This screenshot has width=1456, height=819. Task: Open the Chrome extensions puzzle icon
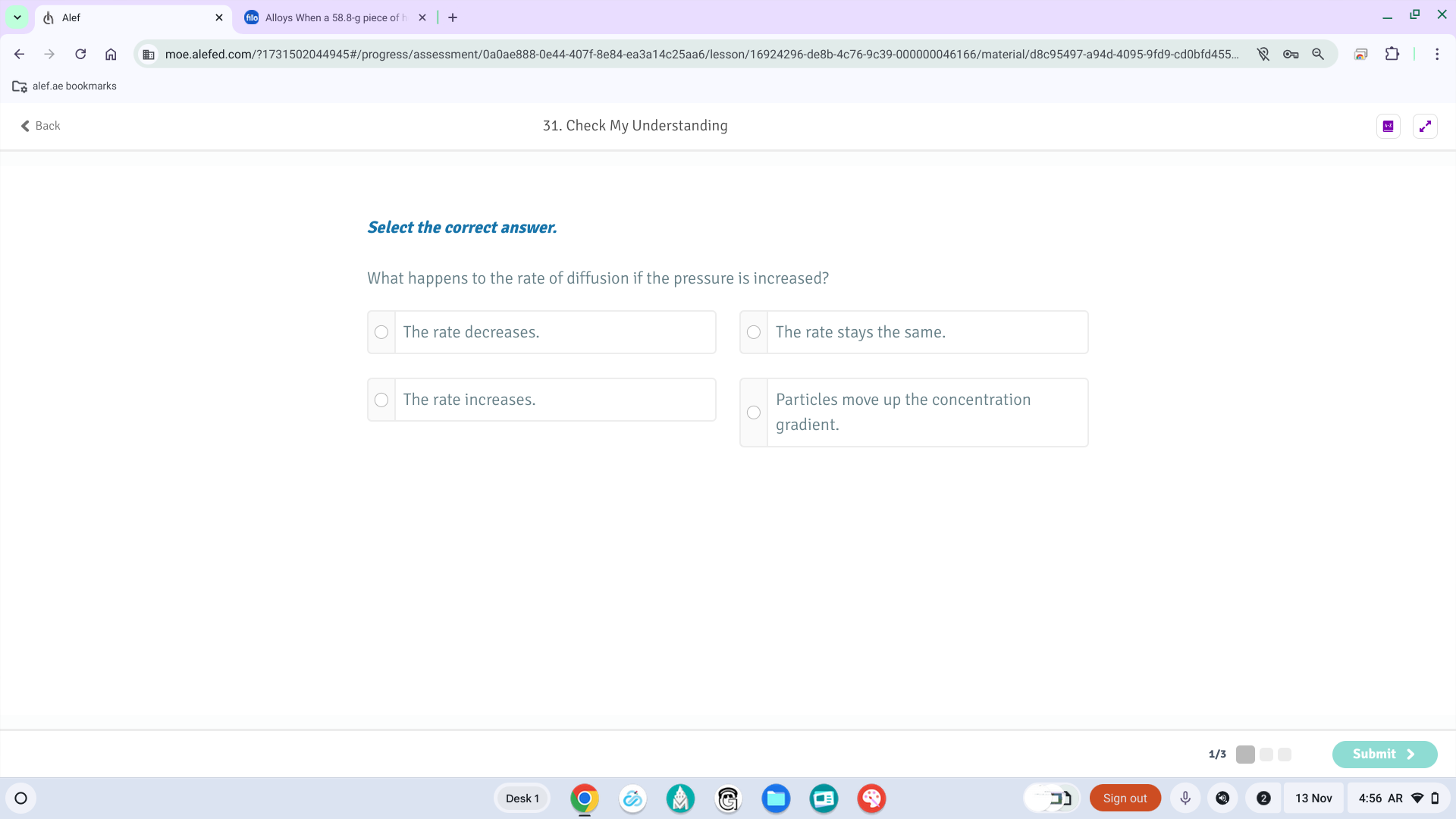tap(1392, 54)
